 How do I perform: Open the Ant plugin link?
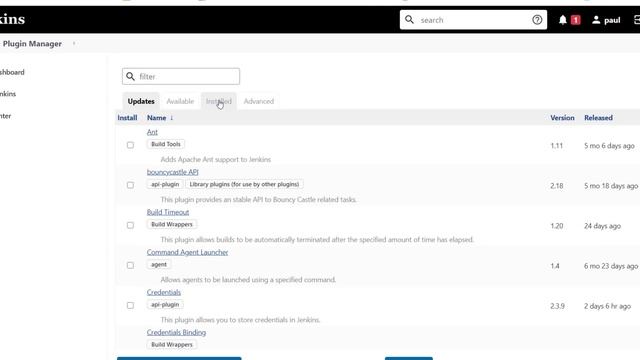tap(152, 132)
